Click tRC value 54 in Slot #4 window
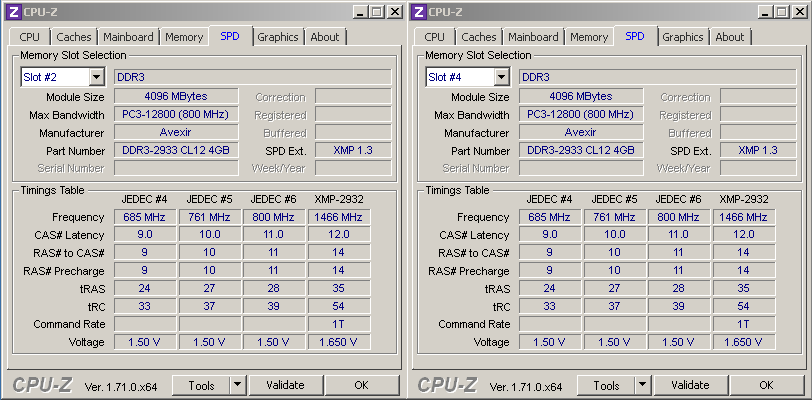The height and width of the screenshot is (400, 812). pyautogui.click(x=744, y=306)
